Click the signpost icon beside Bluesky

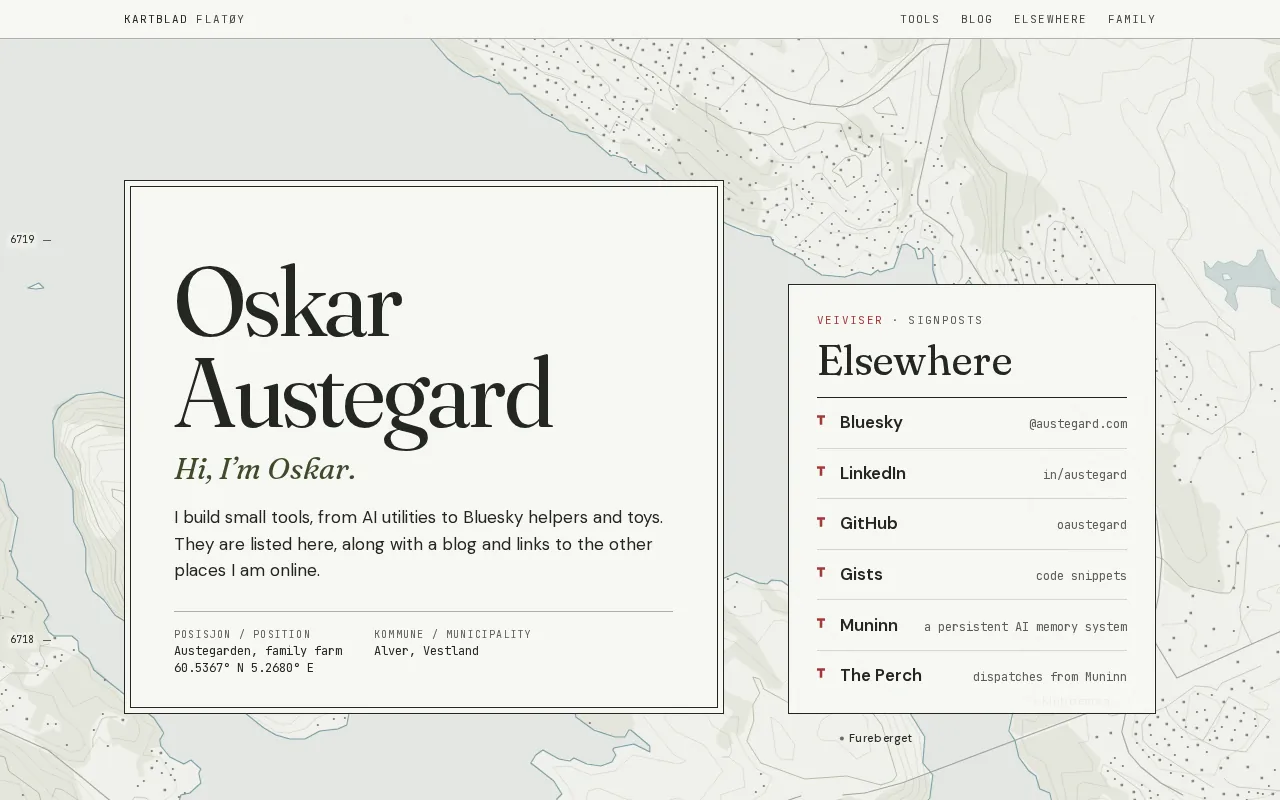coord(821,421)
